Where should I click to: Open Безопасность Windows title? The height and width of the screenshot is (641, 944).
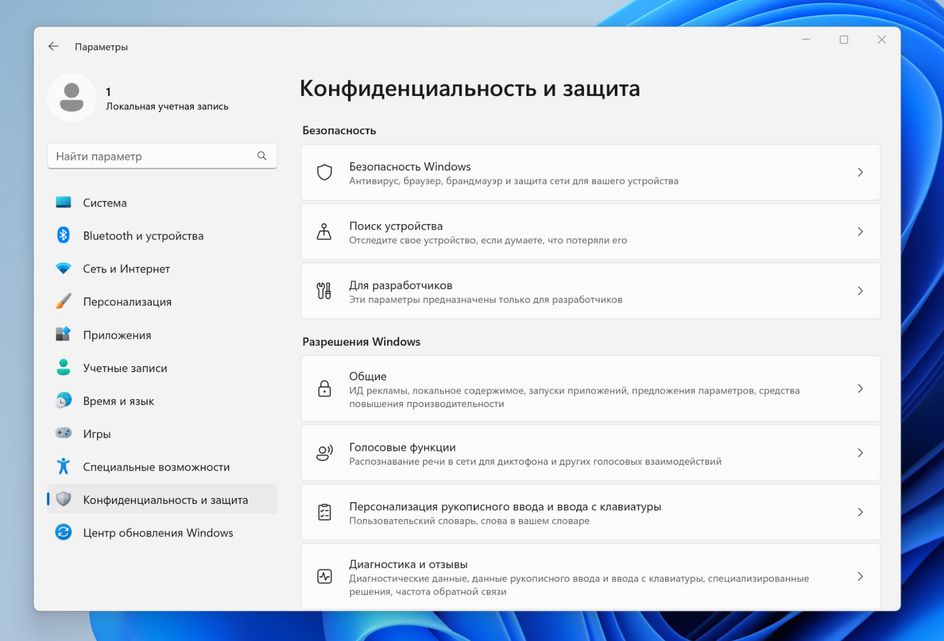click(x=409, y=166)
